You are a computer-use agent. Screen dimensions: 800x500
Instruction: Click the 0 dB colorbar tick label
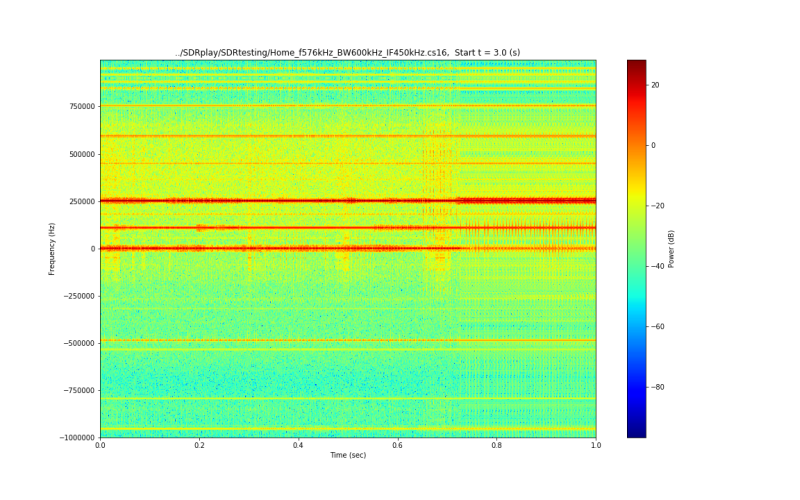pyautogui.click(x=653, y=145)
